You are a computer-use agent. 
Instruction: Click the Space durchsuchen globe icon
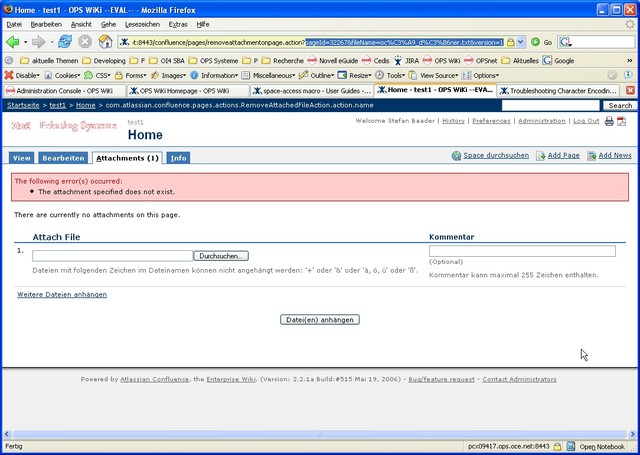(x=457, y=156)
